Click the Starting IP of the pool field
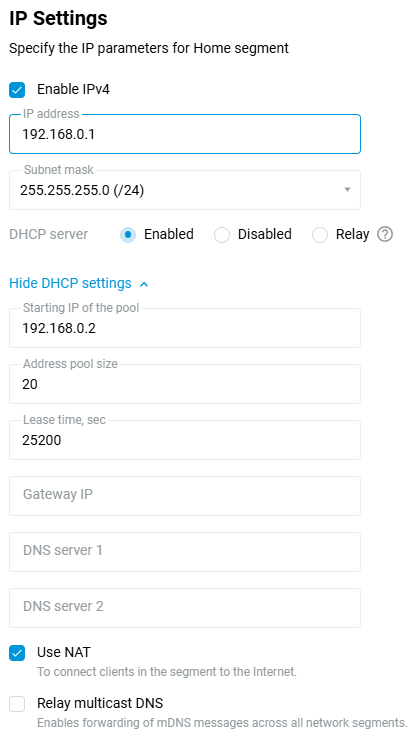 185,328
